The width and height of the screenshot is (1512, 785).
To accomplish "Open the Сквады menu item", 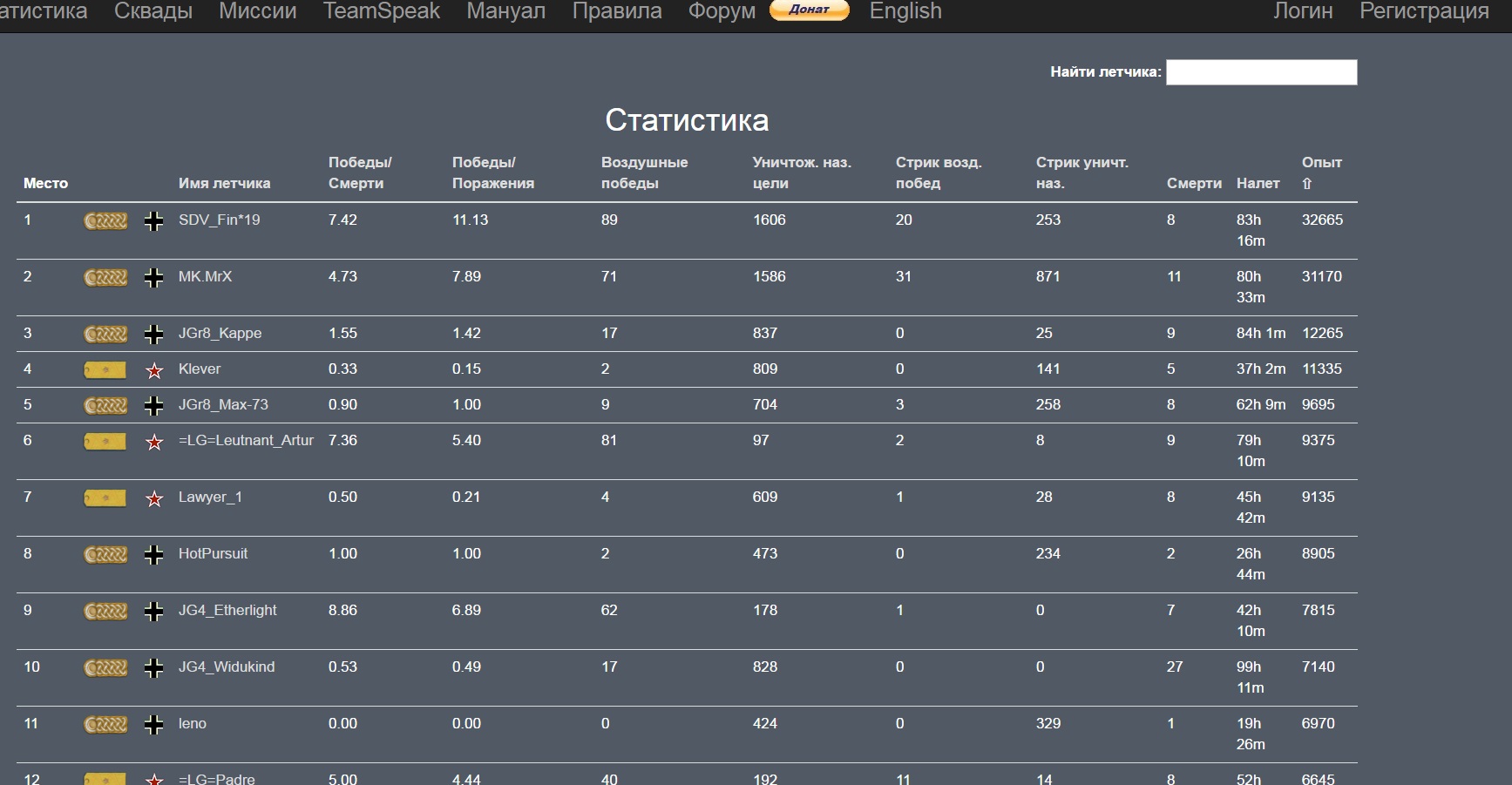I will (153, 11).
